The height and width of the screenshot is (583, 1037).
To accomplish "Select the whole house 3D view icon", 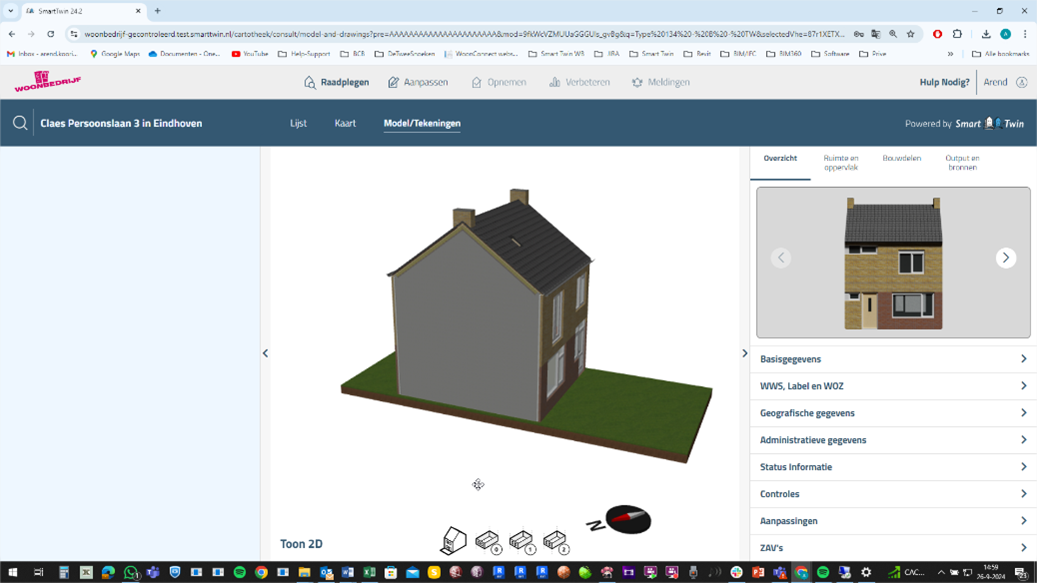I will (x=453, y=540).
